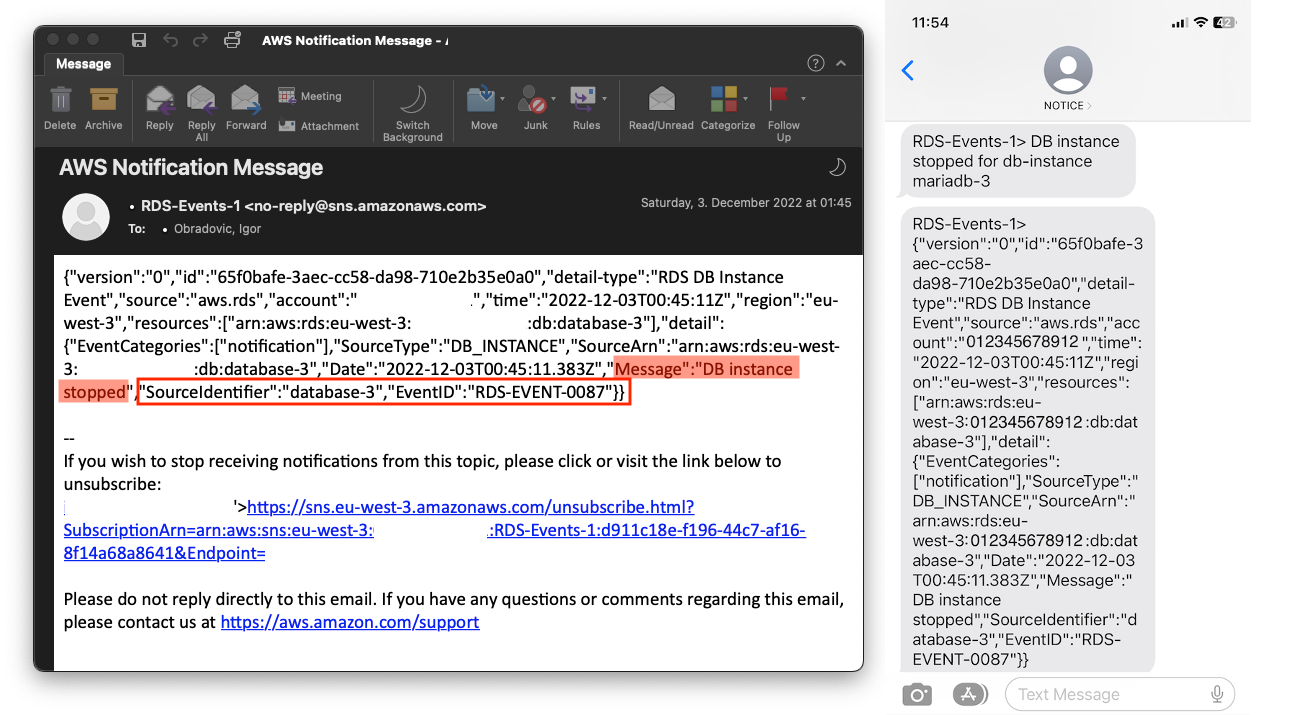Choose the Meeting reply option
1300x715 pixels.
pyautogui.click(x=311, y=96)
